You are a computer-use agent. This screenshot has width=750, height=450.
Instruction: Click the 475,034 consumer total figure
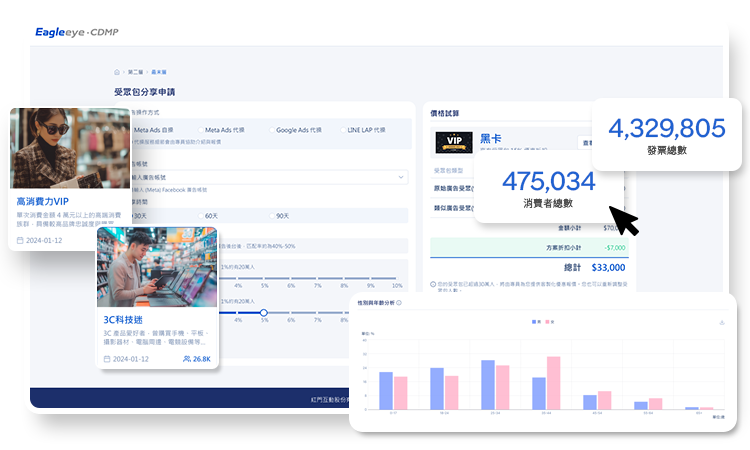pos(549,181)
